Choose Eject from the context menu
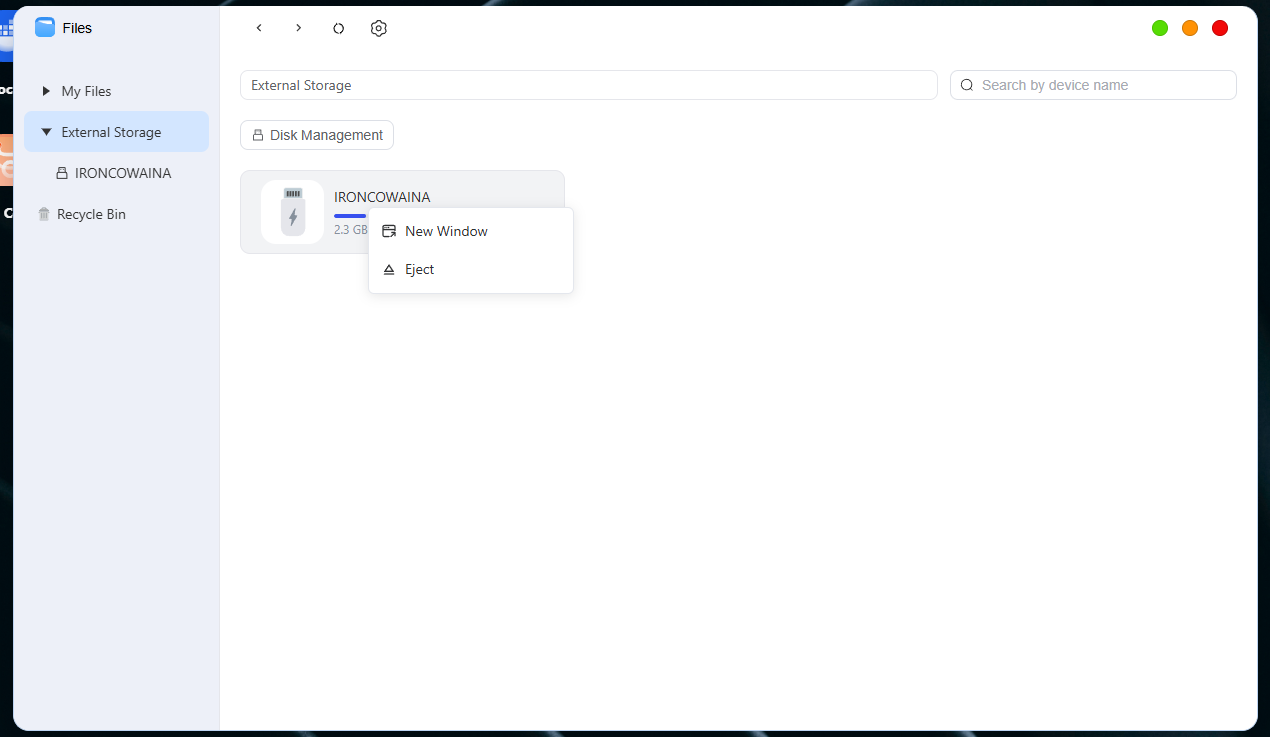 tap(471, 270)
